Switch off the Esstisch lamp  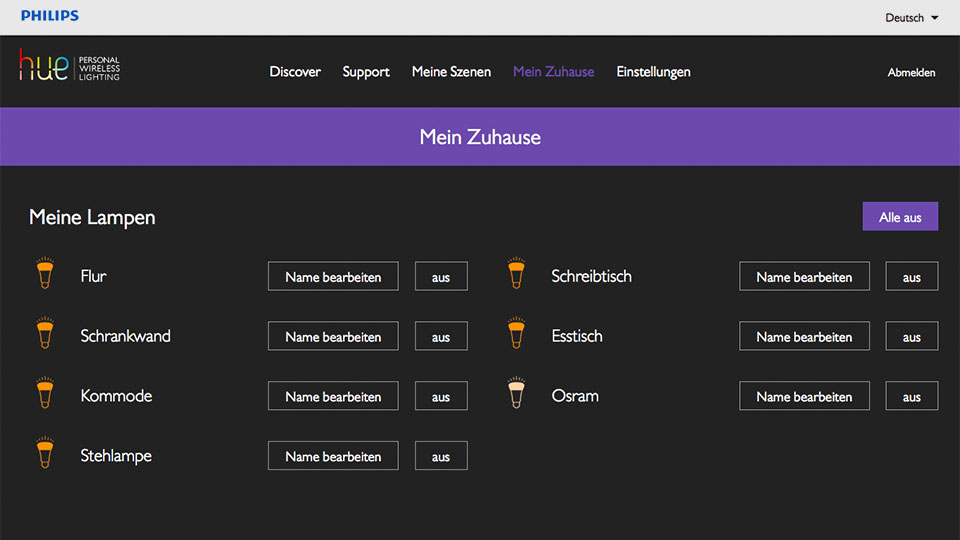pos(911,337)
